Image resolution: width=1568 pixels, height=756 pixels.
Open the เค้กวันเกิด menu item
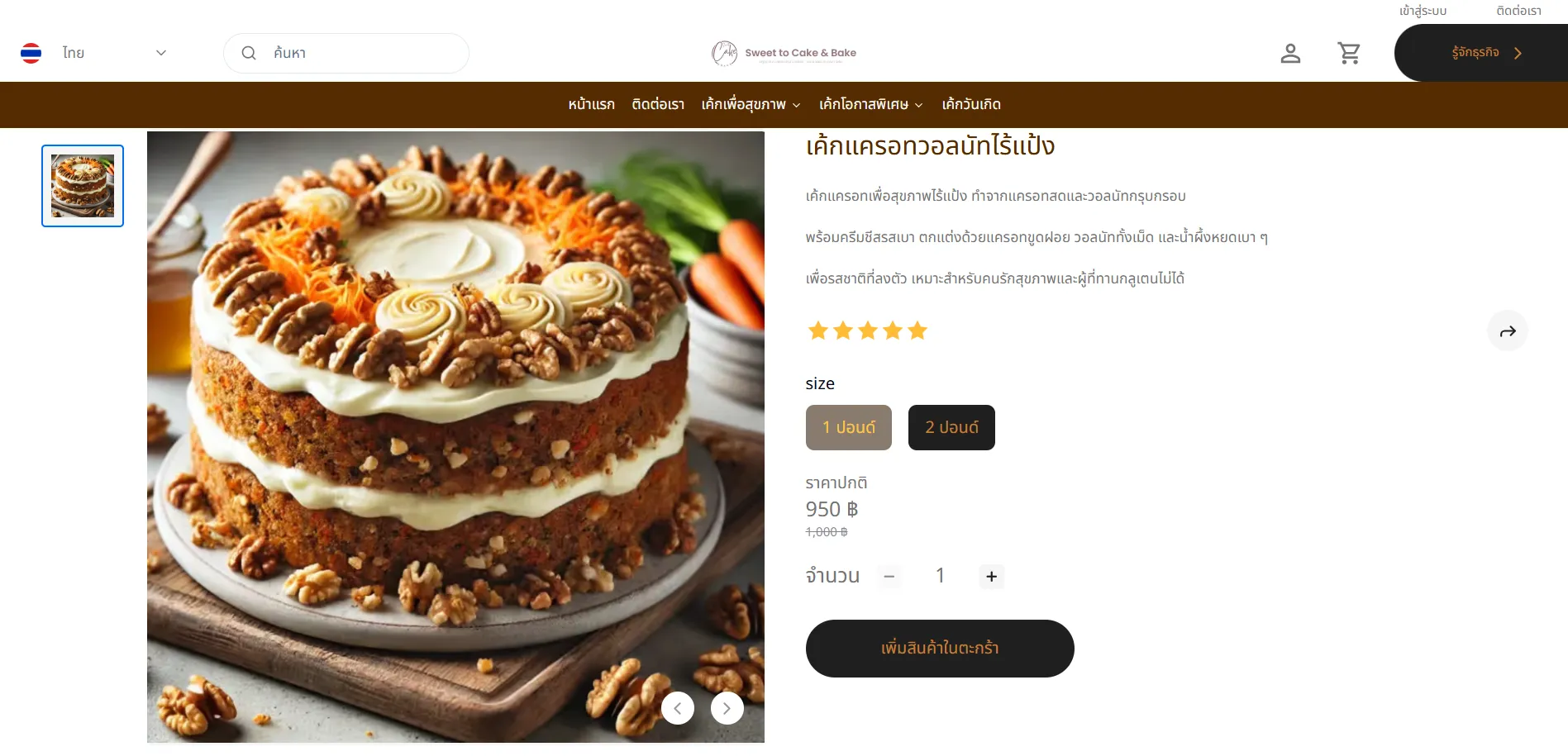[971, 105]
